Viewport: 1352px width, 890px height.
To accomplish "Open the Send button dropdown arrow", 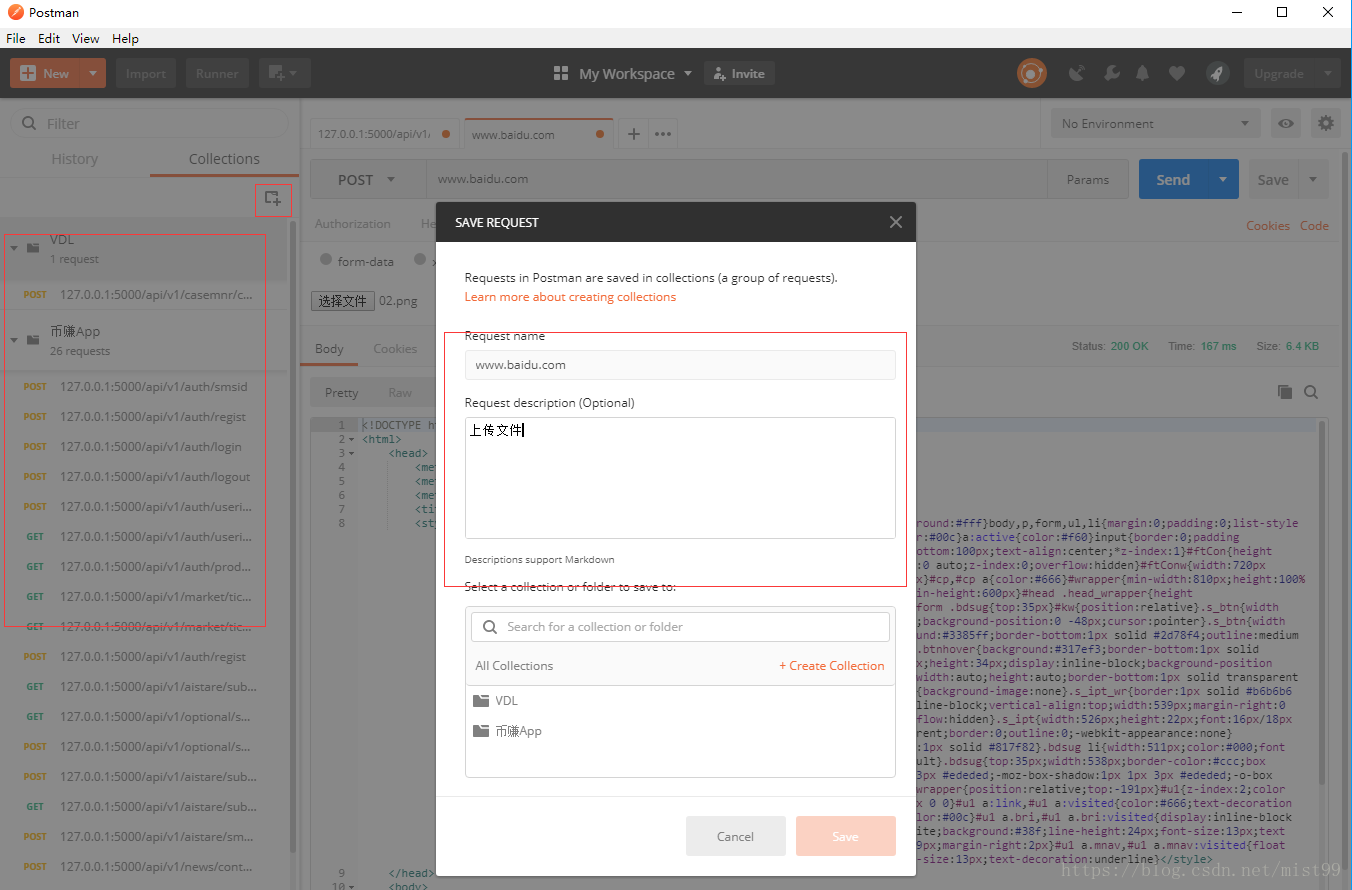I will coord(1222,180).
